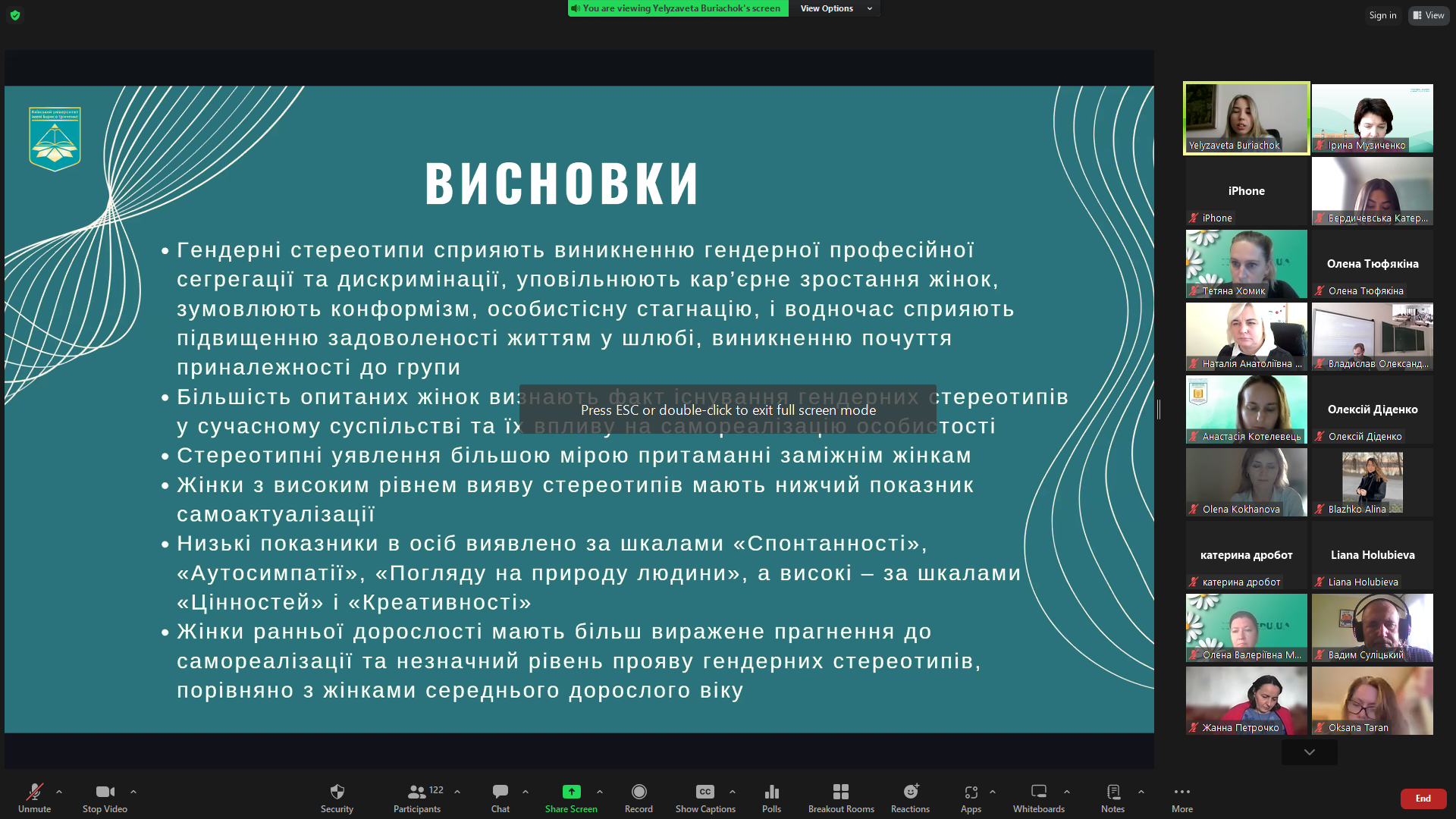Unmute the microphone
1456x819 pixels.
34,797
